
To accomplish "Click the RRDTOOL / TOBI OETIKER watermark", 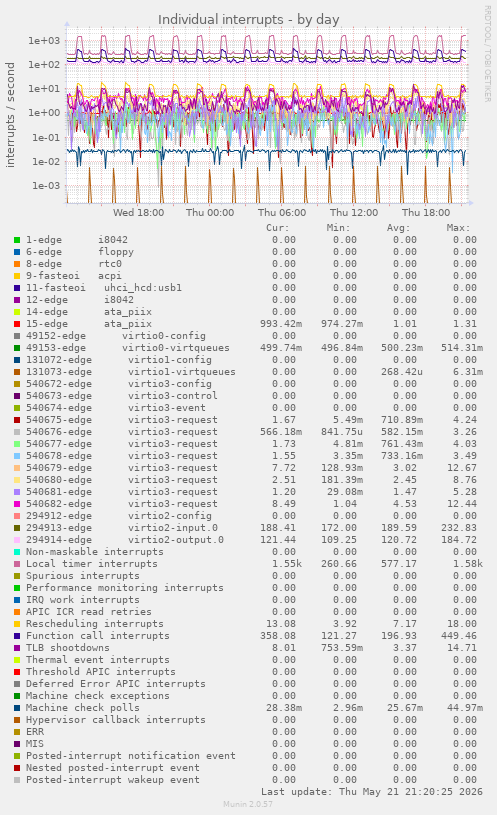I will [488, 54].
